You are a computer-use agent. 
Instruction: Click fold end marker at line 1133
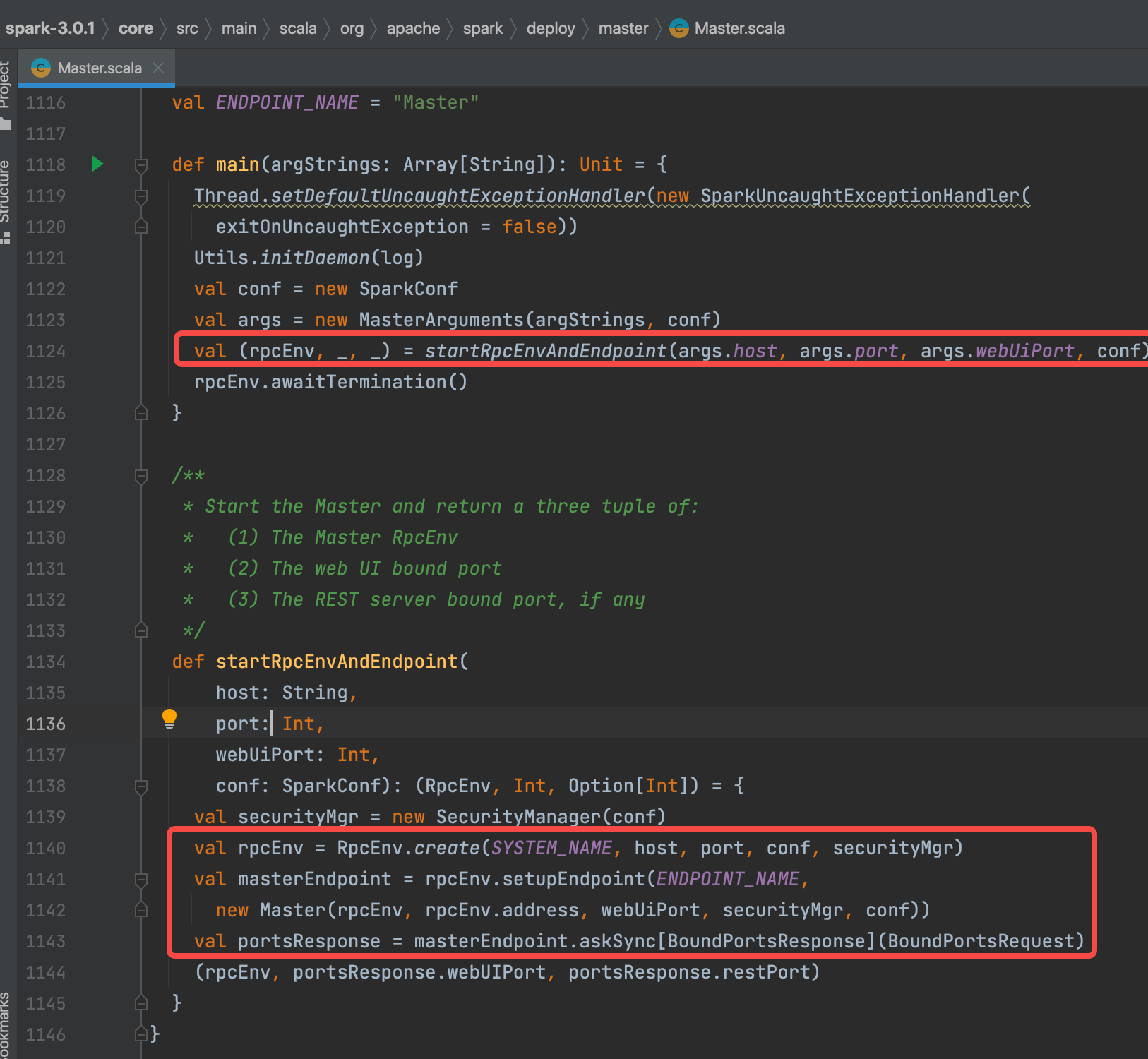click(141, 630)
